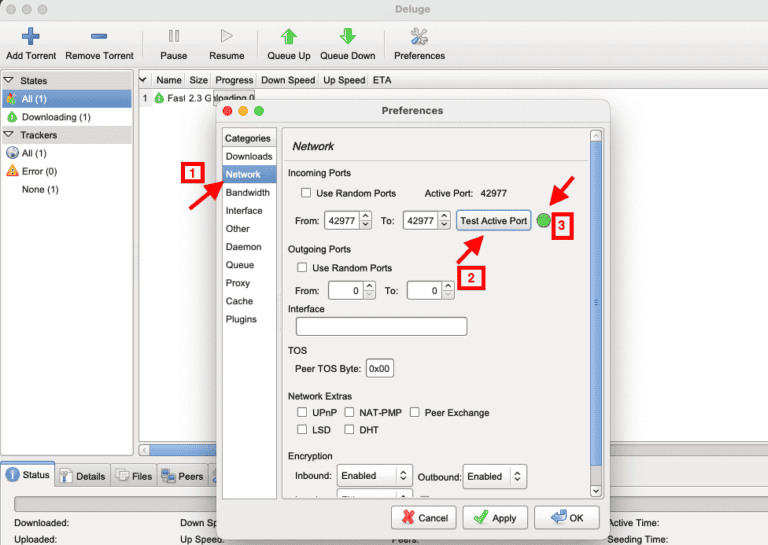Image resolution: width=768 pixels, height=545 pixels.
Task: Enable Use Random Ports for outgoing
Action: 302,267
